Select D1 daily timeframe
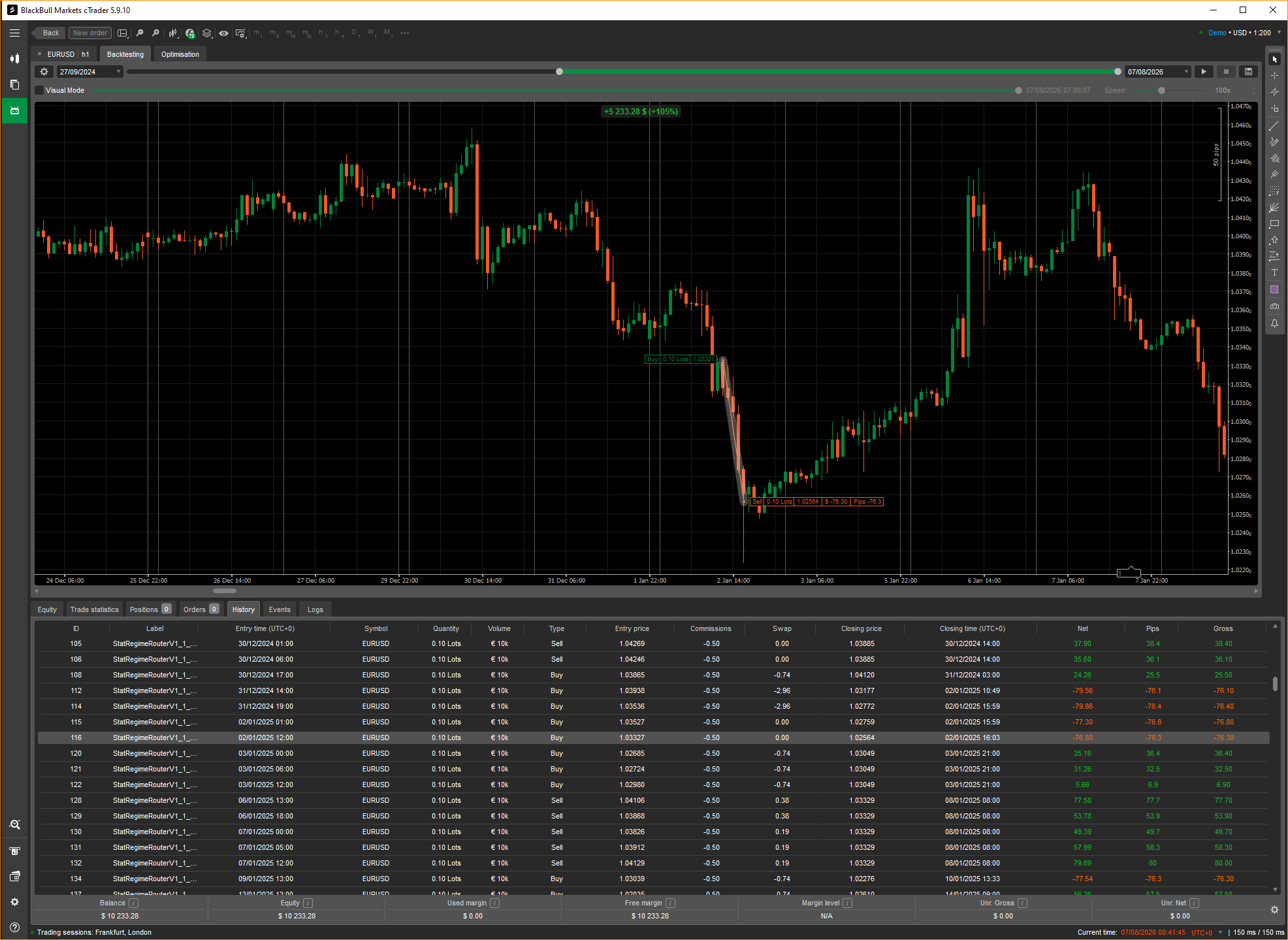 click(355, 33)
